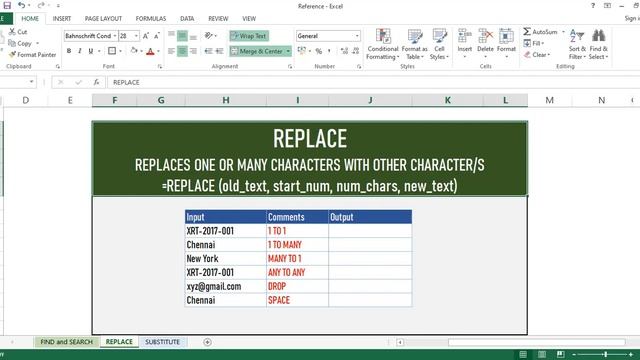The image size is (640, 360).
Task: Open Format as Table gallery
Action: pyautogui.click(x=414, y=44)
